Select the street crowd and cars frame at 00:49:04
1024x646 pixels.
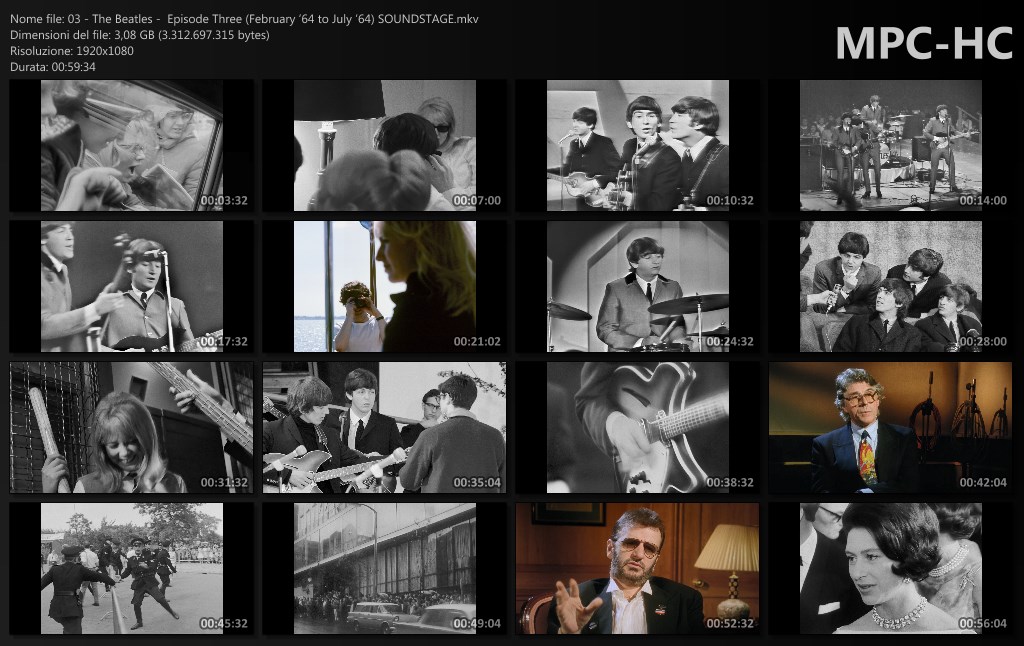(x=384, y=568)
